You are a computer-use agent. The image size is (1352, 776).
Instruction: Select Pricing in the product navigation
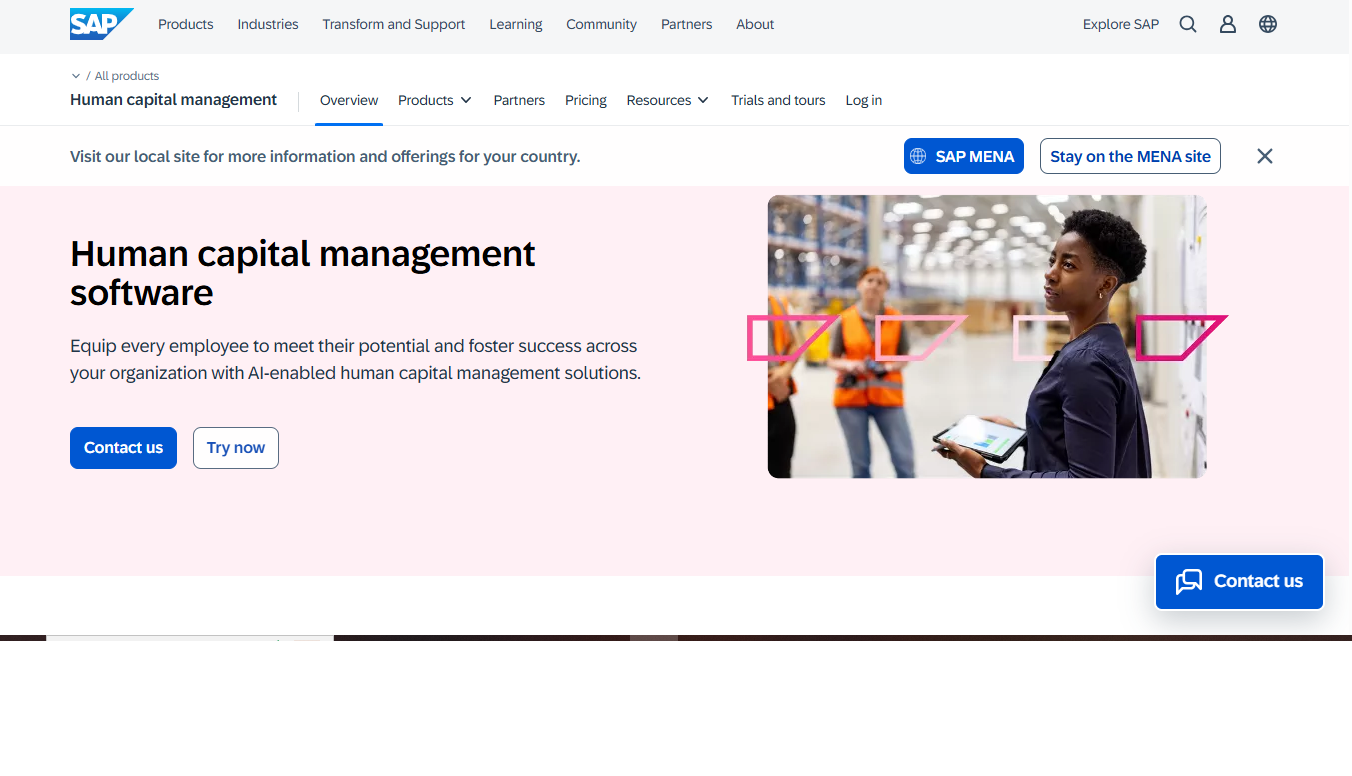(x=585, y=100)
